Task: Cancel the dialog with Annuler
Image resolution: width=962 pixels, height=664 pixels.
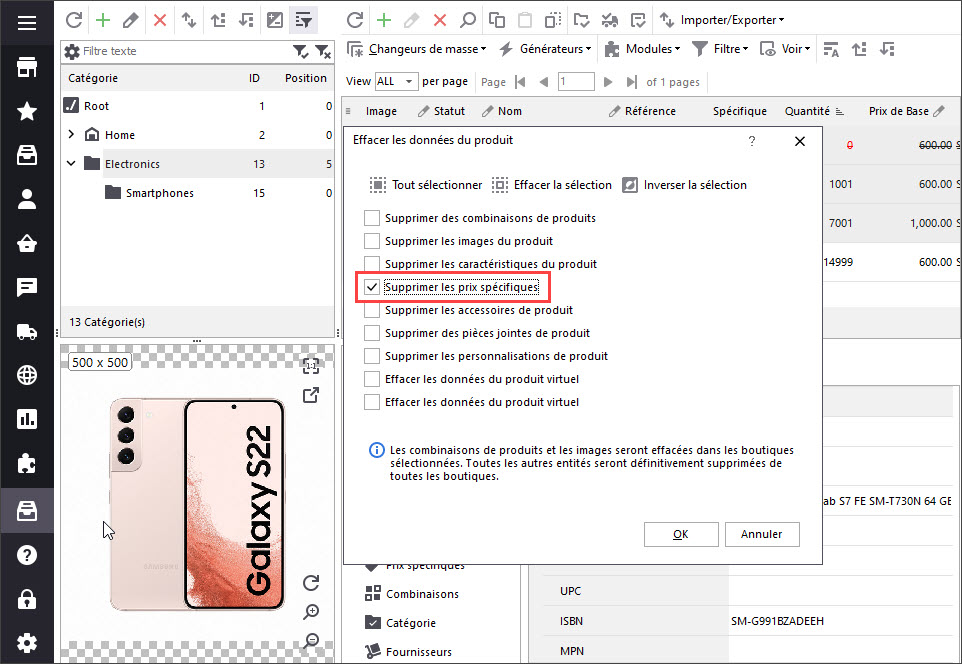Action: [762, 535]
